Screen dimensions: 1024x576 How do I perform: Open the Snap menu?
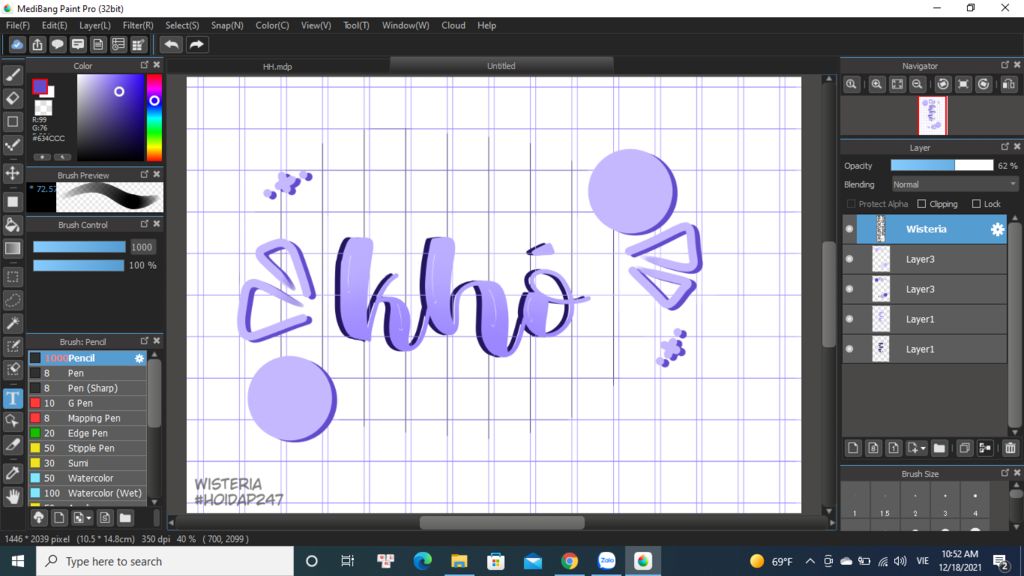(x=227, y=25)
